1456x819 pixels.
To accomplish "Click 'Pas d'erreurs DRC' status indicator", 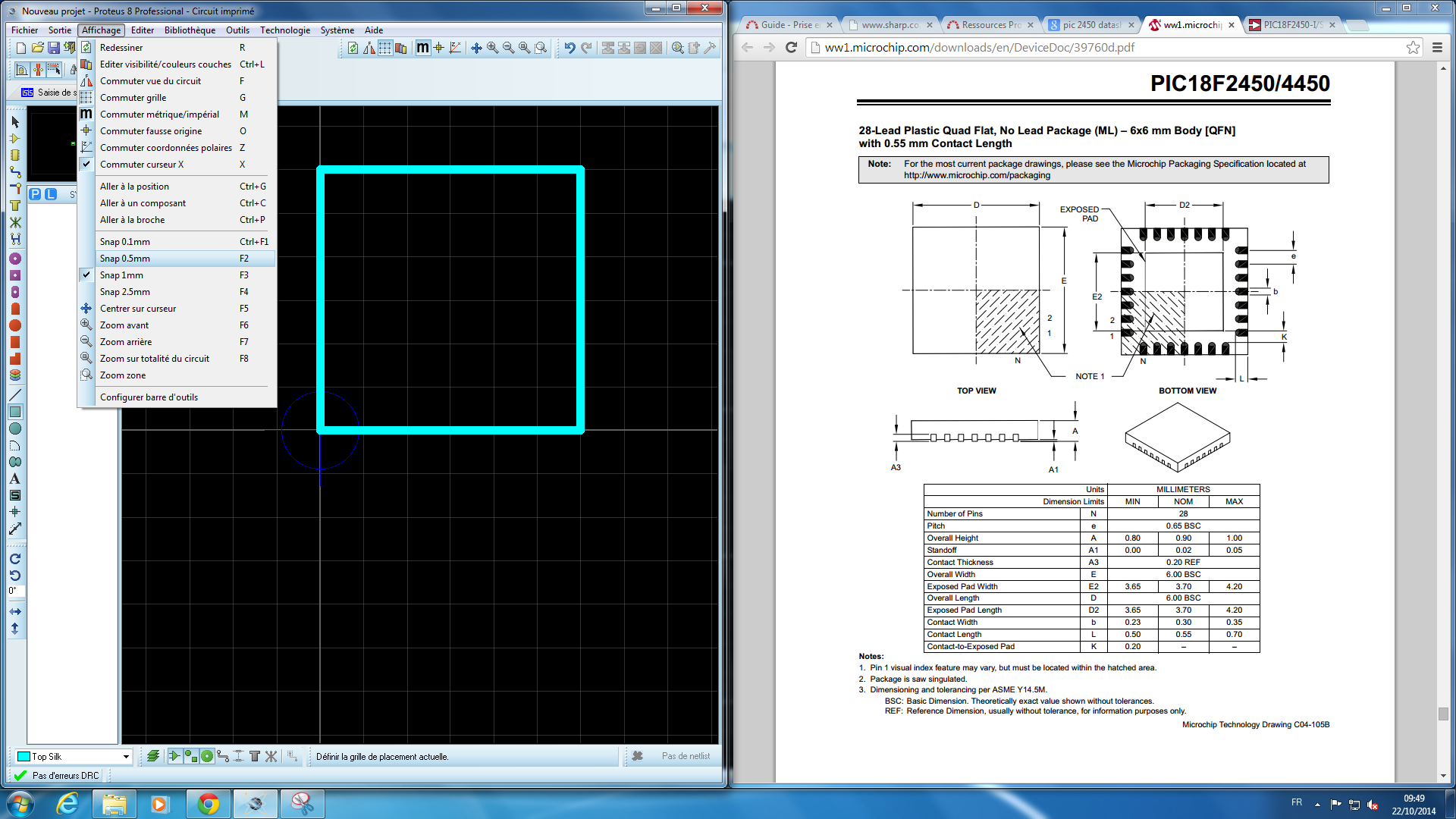I will click(56, 776).
